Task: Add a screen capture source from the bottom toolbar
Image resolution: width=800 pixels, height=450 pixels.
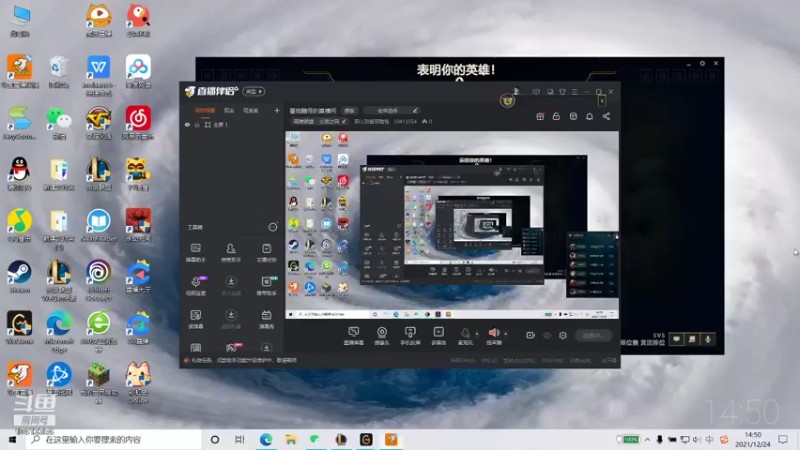Action: click(353, 336)
